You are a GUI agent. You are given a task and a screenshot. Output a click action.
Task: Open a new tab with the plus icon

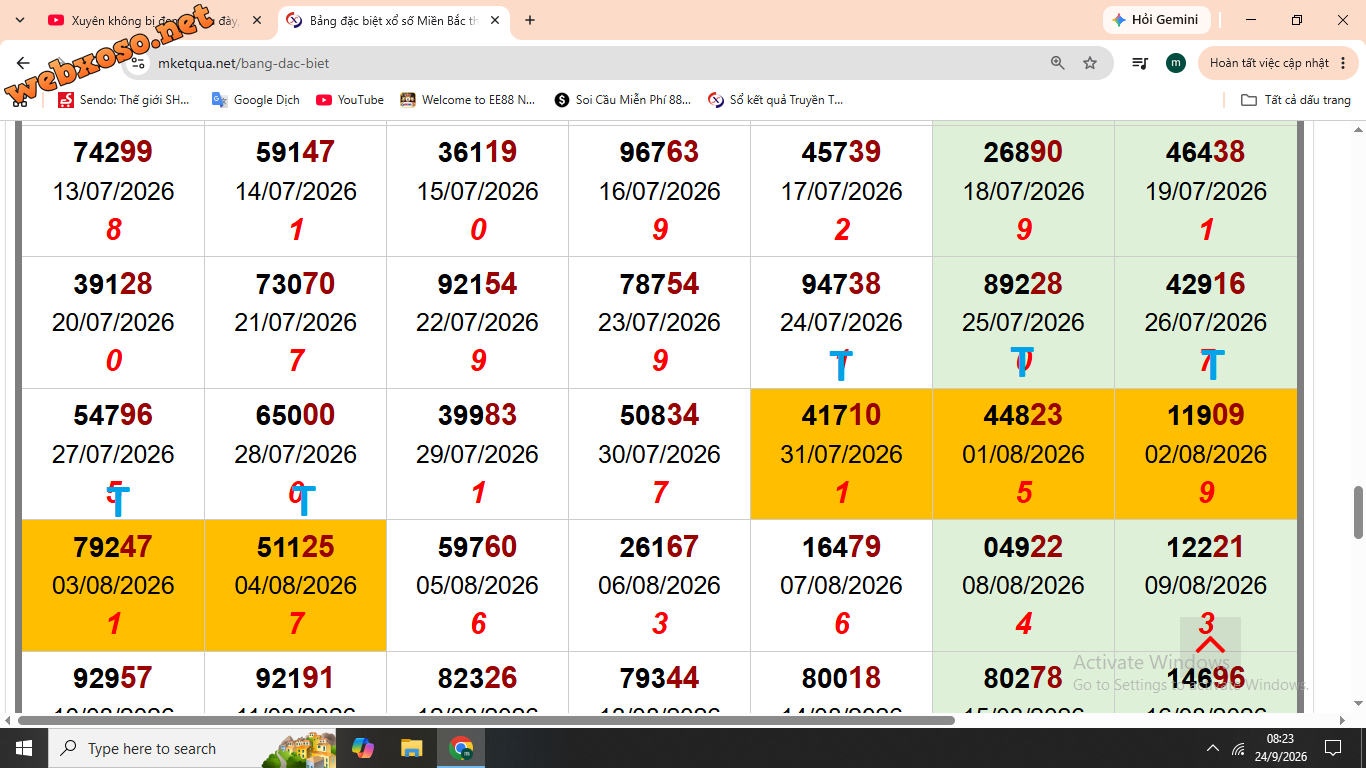point(530,20)
